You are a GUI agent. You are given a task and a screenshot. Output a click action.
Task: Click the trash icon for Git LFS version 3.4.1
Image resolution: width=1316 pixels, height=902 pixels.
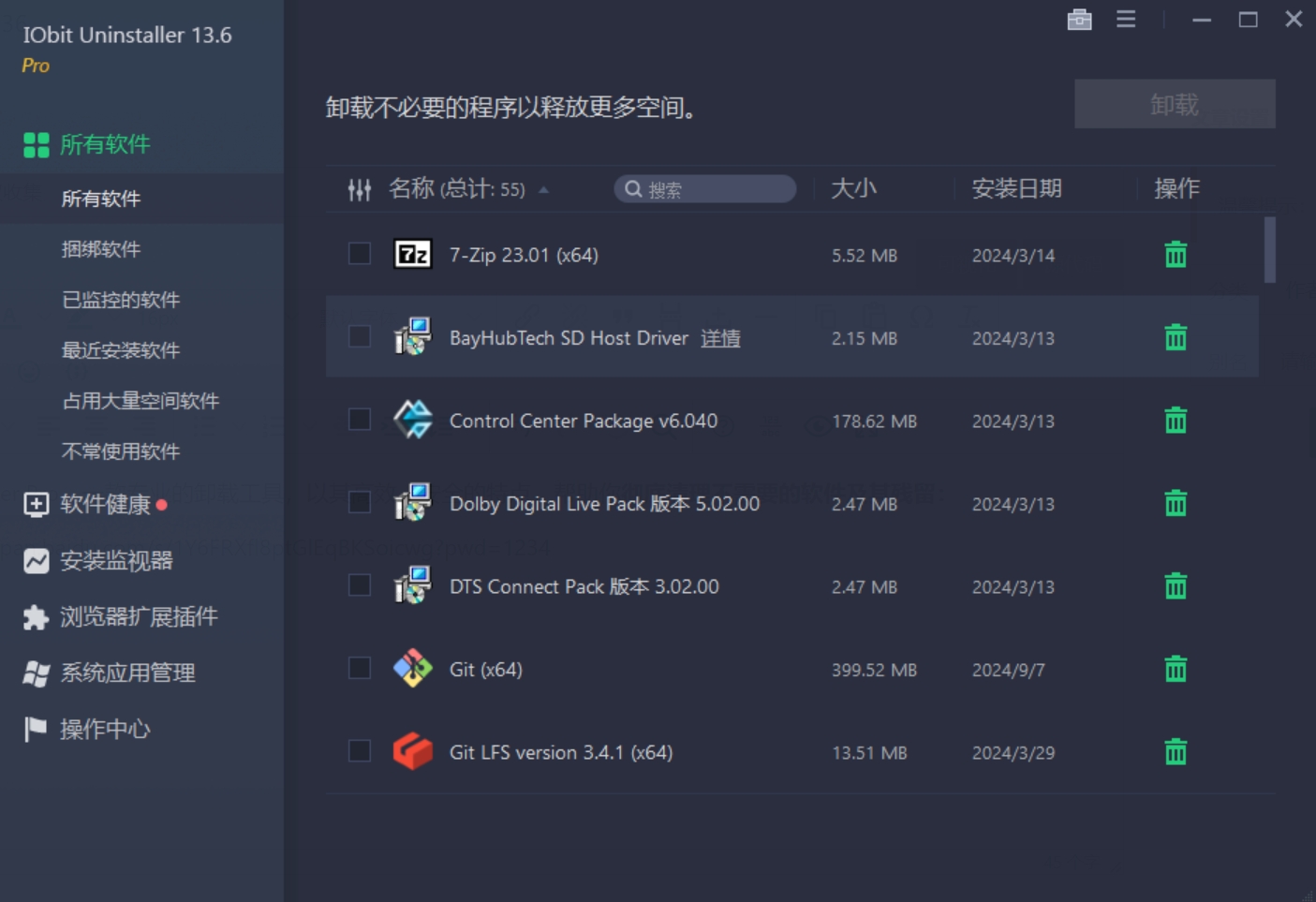1176,751
